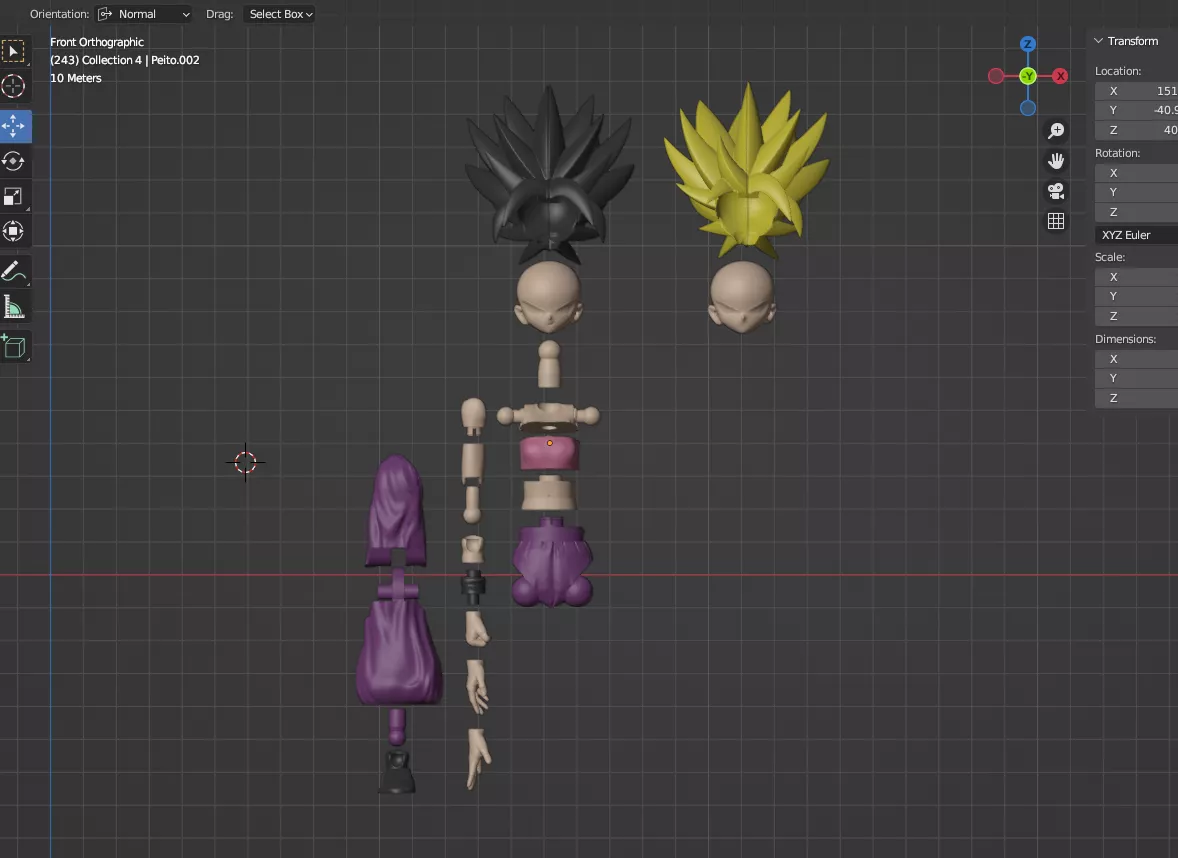Select the head beneath black hair
The width and height of the screenshot is (1178, 858).
548,297
